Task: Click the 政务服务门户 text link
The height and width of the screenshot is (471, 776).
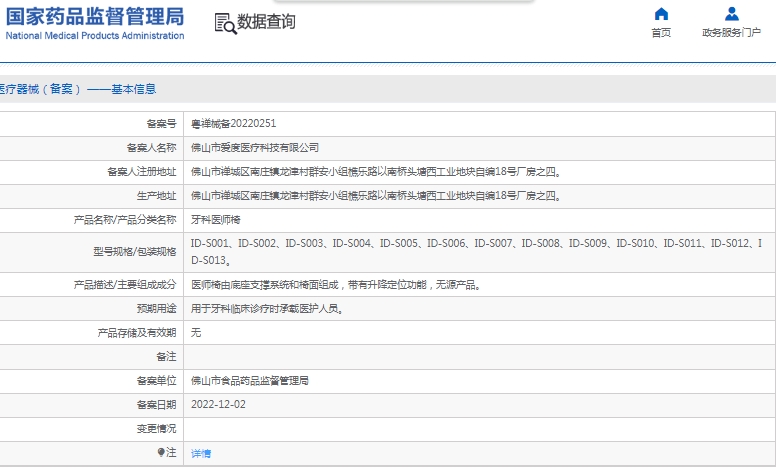Action: [x=731, y=33]
